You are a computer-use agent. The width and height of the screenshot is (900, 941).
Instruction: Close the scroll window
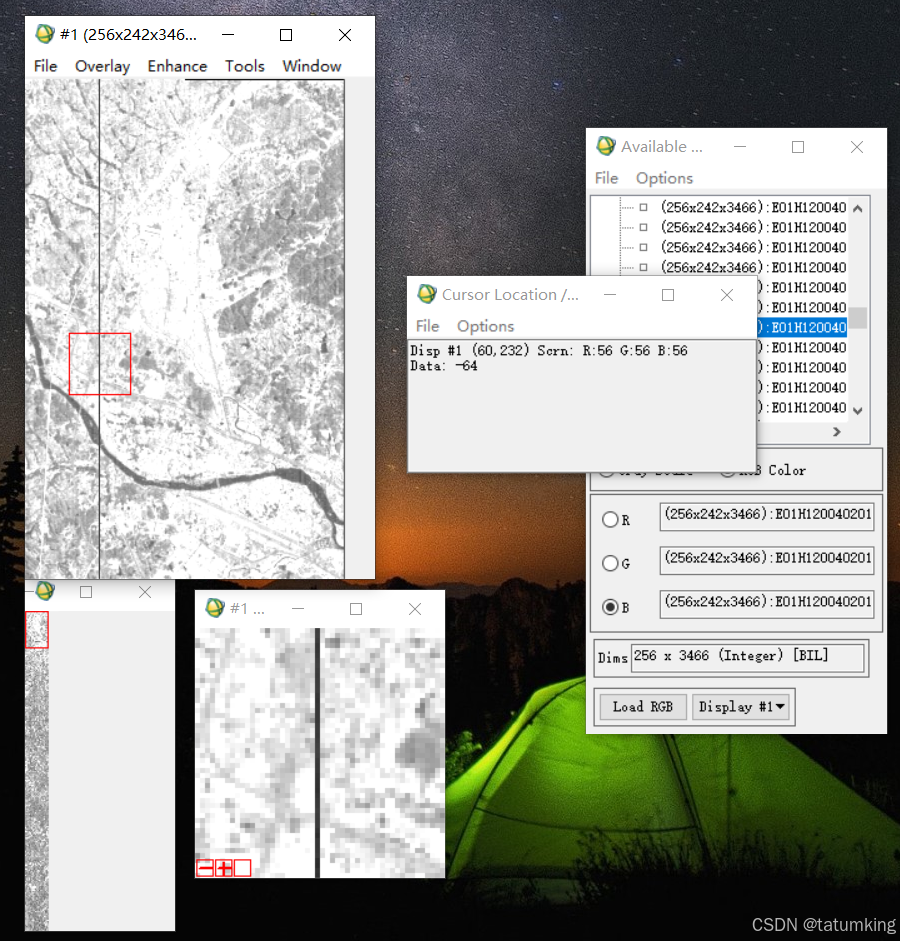[145, 592]
